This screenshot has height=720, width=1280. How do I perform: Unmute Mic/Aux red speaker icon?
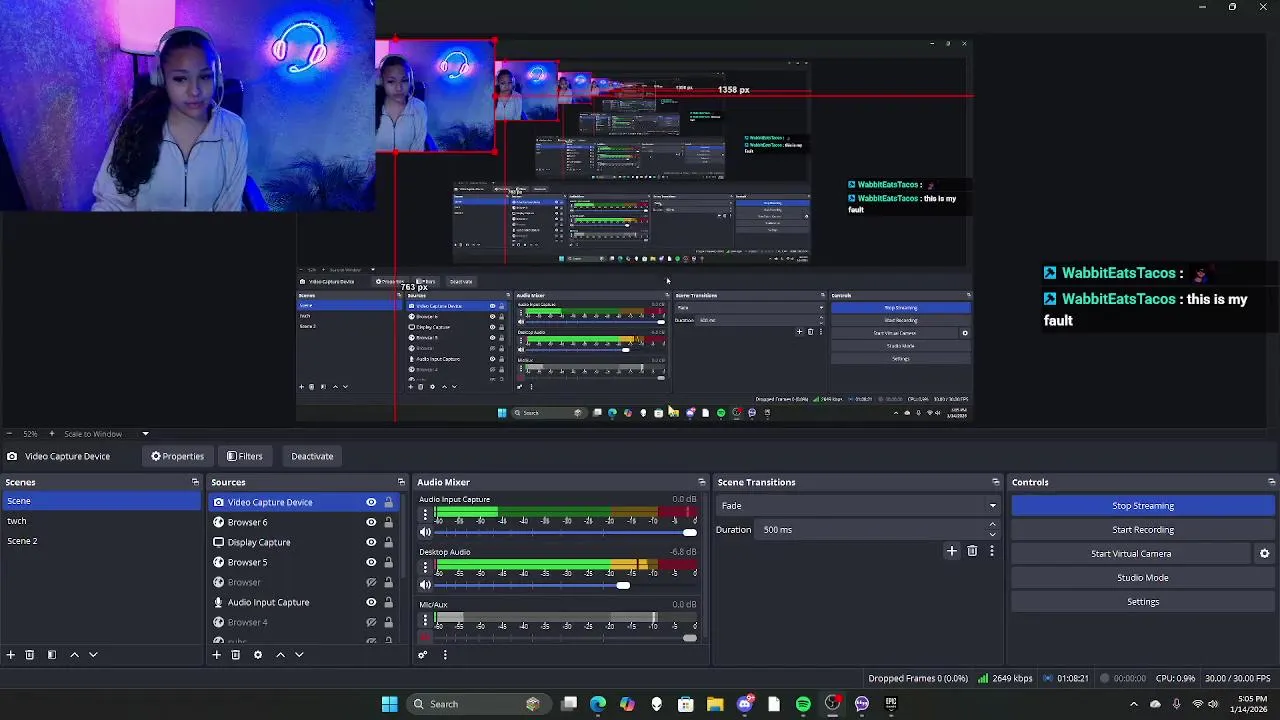pyautogui.click(x=425, y=637)
